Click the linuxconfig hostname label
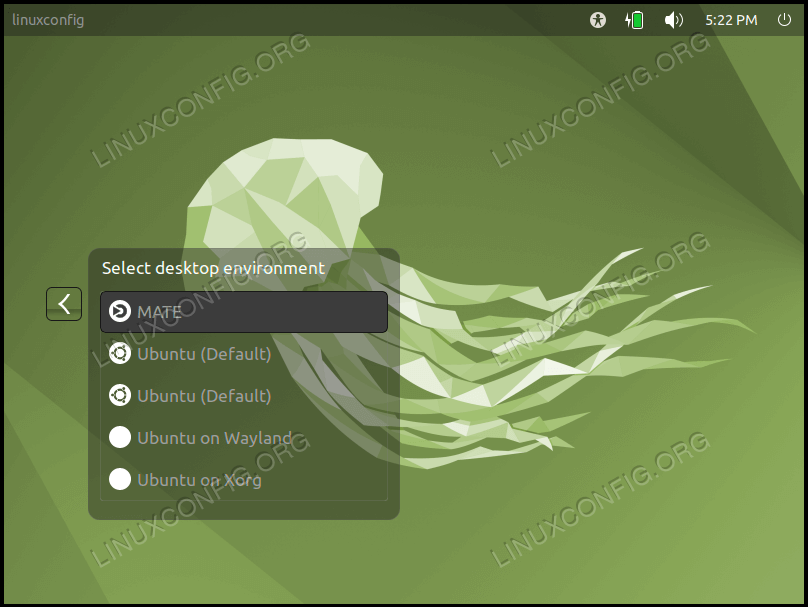The width and height of the screenshot is (808, 607). (x=48, y=20)
